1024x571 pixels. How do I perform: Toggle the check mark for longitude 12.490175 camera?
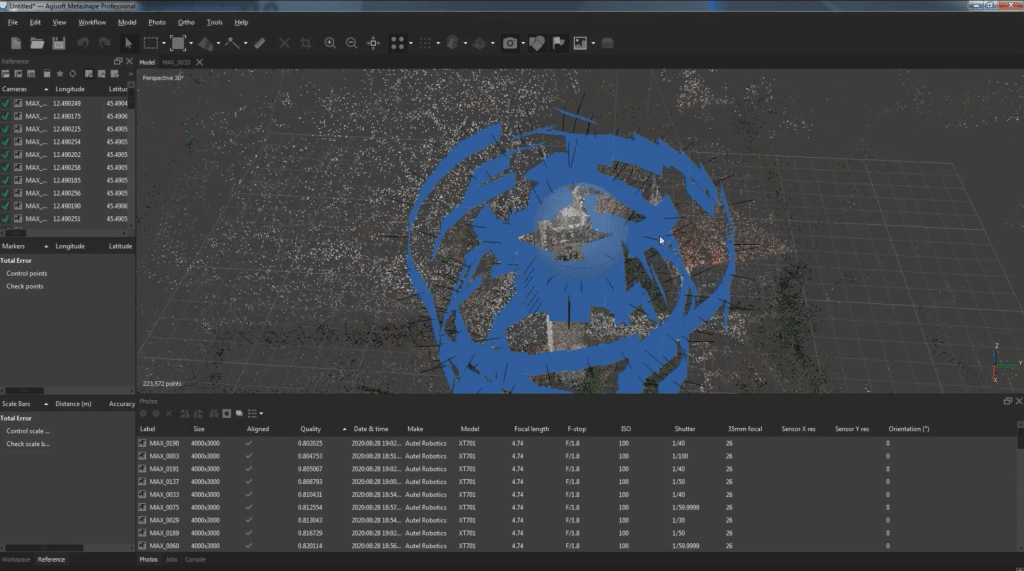[x=6, y=116]
